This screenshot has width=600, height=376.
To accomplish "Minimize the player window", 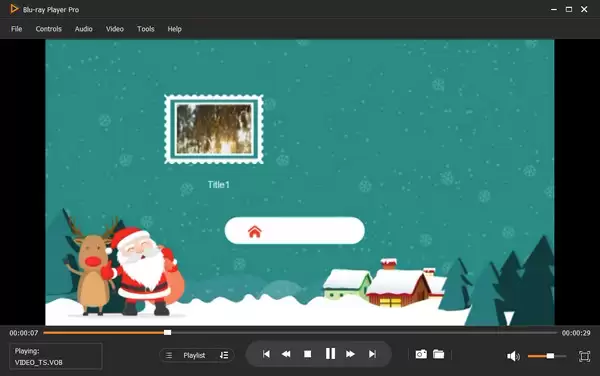I will [554, 10].
